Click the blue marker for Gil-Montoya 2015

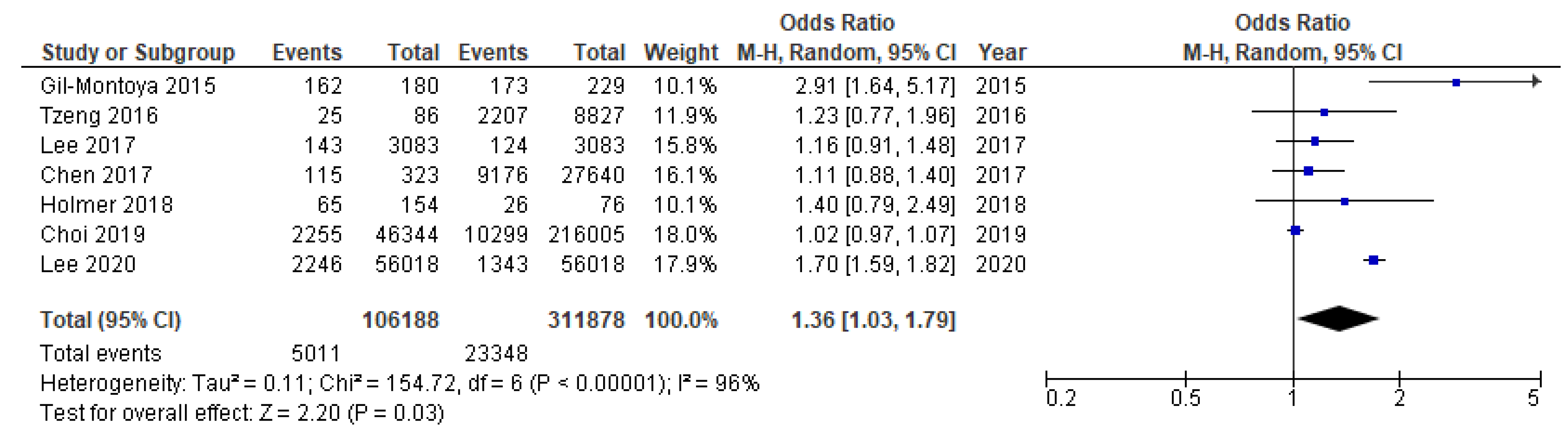[1456, 82]
